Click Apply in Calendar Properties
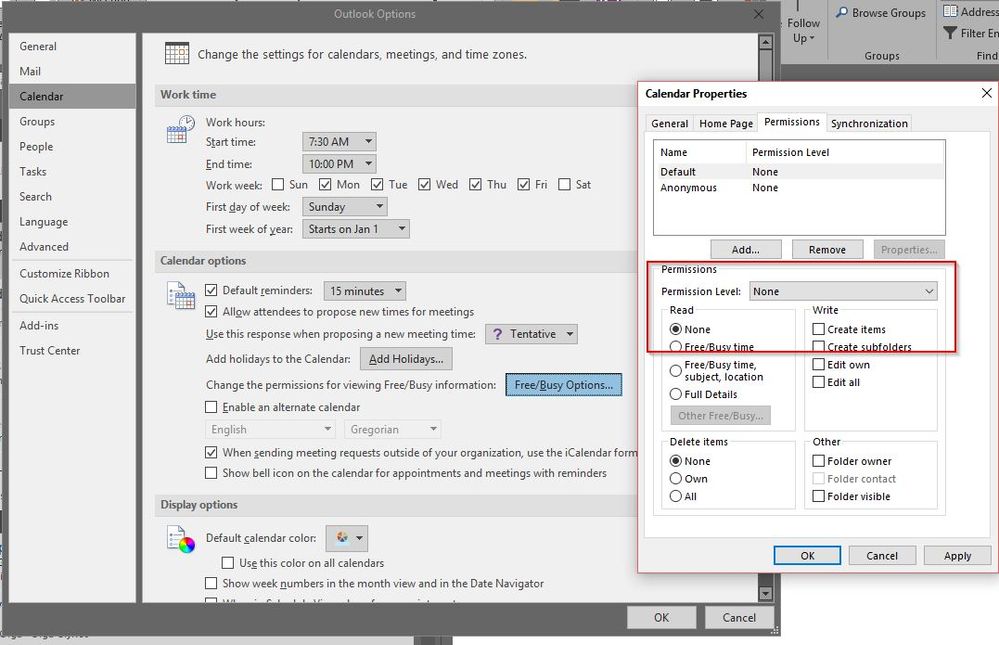 (957, 555)
